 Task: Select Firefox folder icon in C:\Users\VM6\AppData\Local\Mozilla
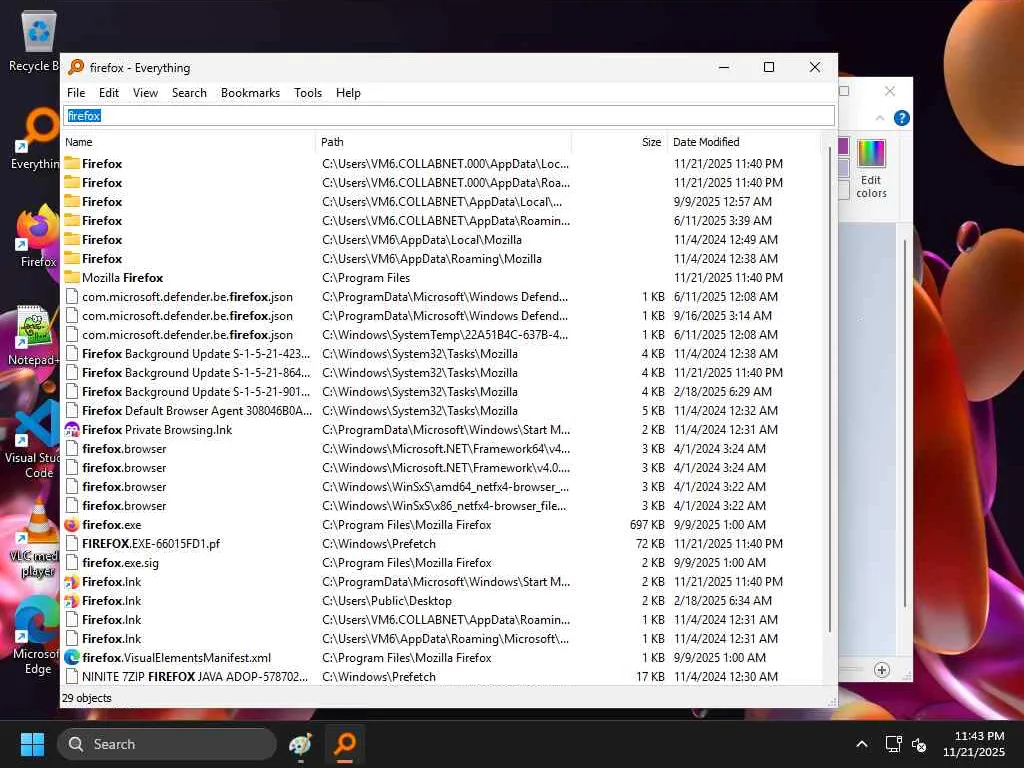(x=72, y=240)
